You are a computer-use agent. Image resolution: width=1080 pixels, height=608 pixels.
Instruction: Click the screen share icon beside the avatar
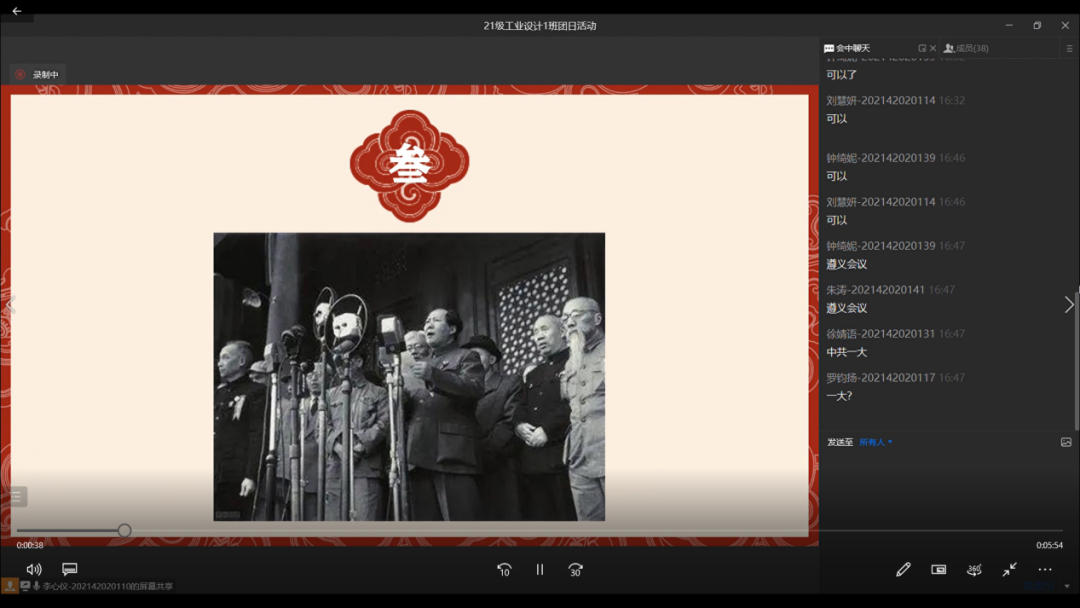[x=25, y=586]
